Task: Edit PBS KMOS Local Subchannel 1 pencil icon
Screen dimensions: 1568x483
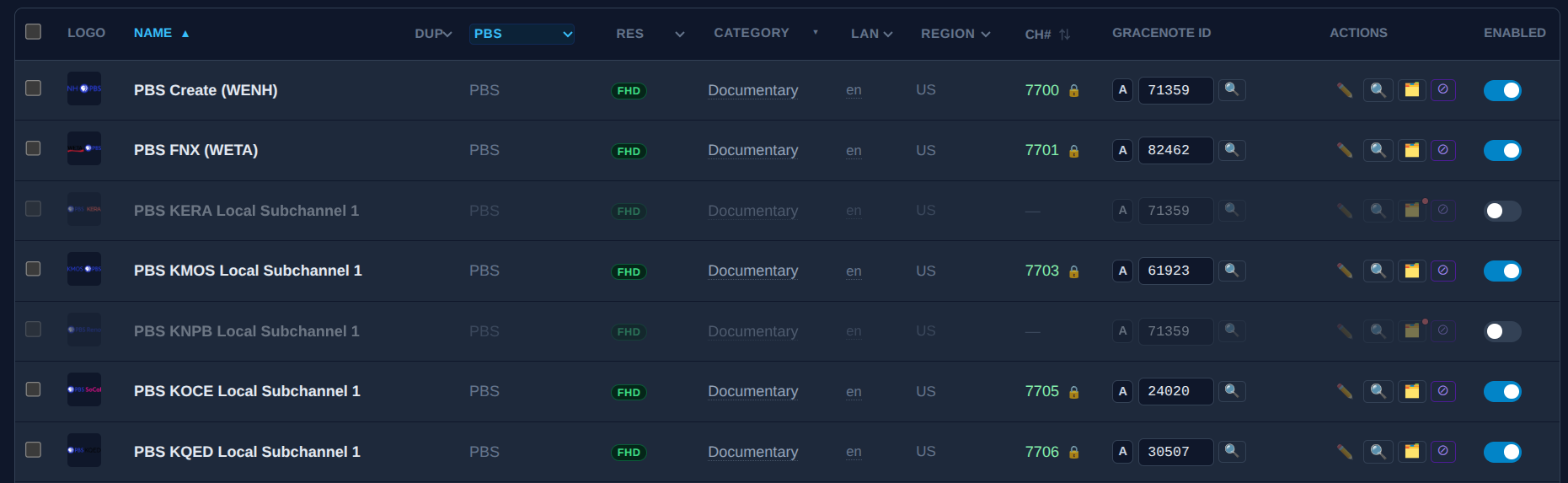Action: coord(1345,271)
